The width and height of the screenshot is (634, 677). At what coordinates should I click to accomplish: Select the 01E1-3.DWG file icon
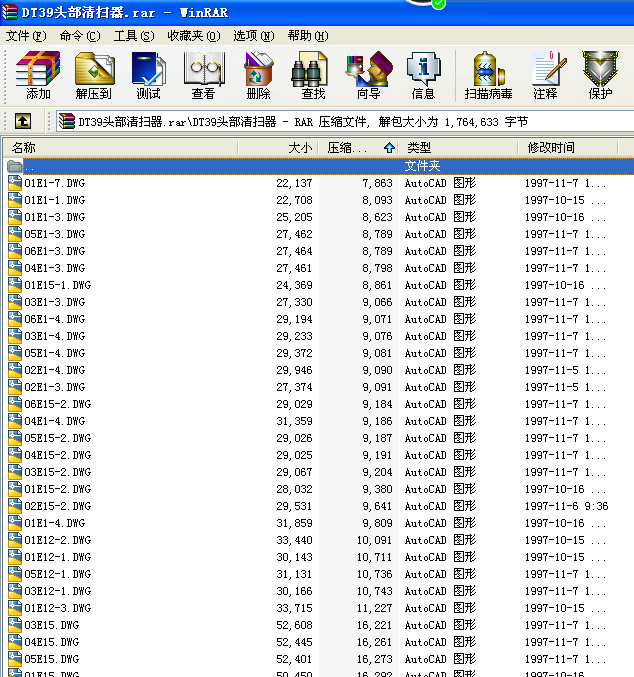(15, 217)
